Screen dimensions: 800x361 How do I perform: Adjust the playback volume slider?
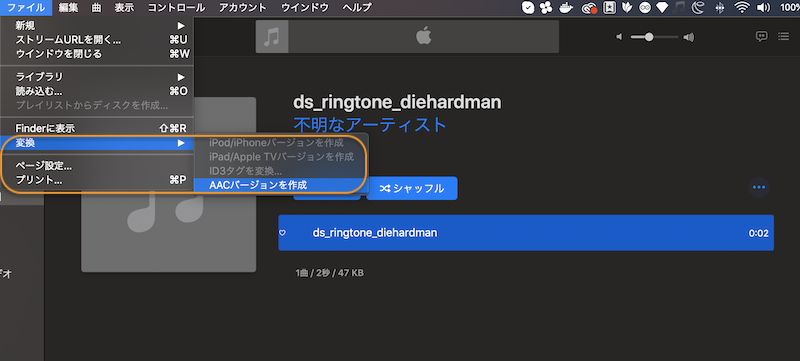(655, 37)
